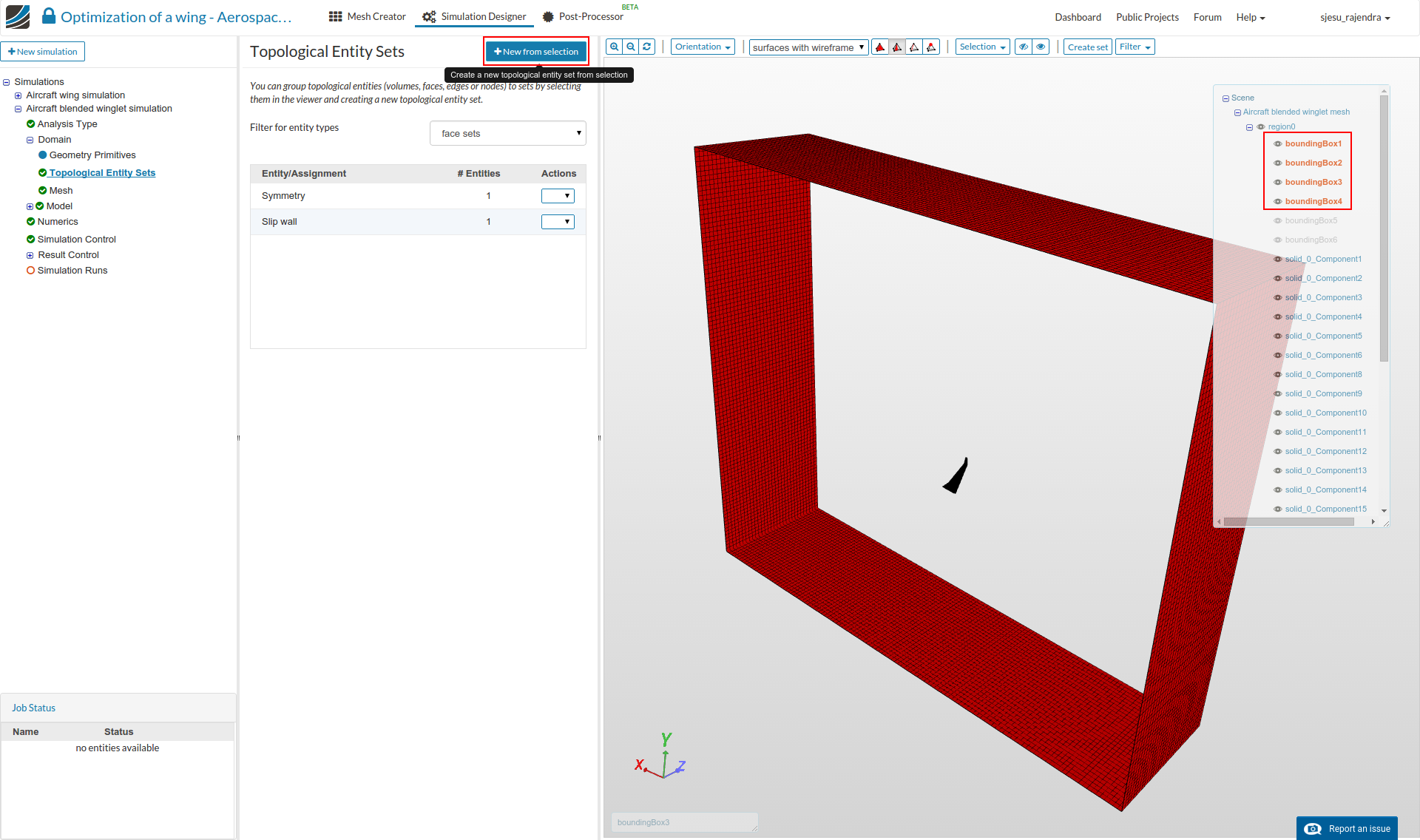Switch to the Mesh Creator tab
Viewport: 1420px width, 840px height.
[368, 16]
